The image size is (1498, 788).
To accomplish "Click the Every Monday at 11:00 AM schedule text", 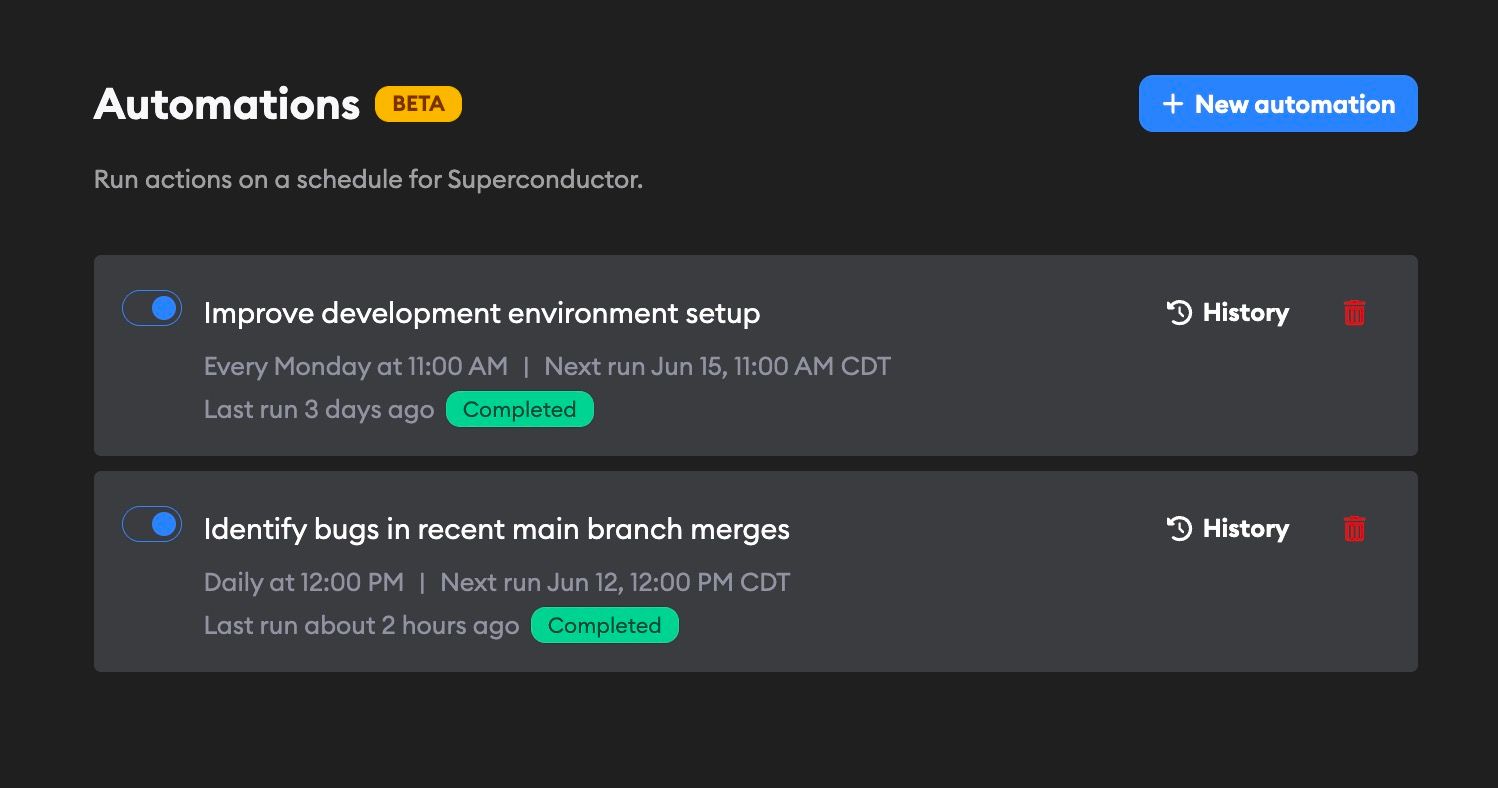I will click(x=356, y=366).
